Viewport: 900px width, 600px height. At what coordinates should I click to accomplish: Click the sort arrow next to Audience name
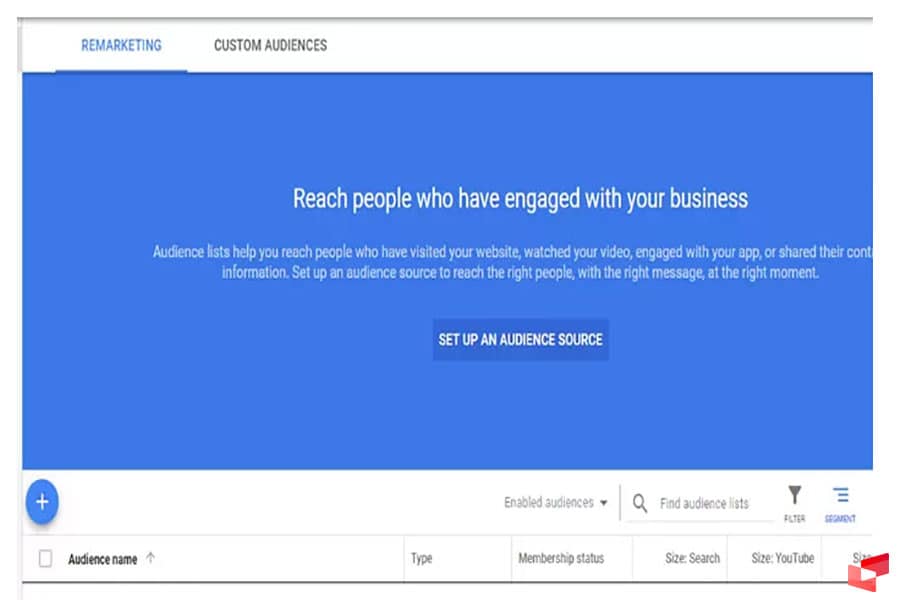tap(151, 559)
